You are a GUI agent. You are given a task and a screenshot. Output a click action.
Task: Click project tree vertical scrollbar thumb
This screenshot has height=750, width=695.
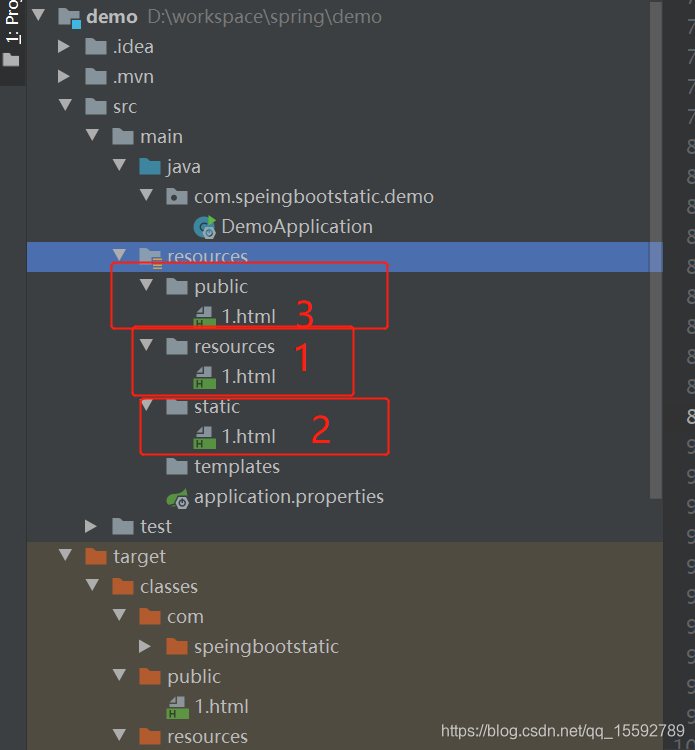pos(656,250)
